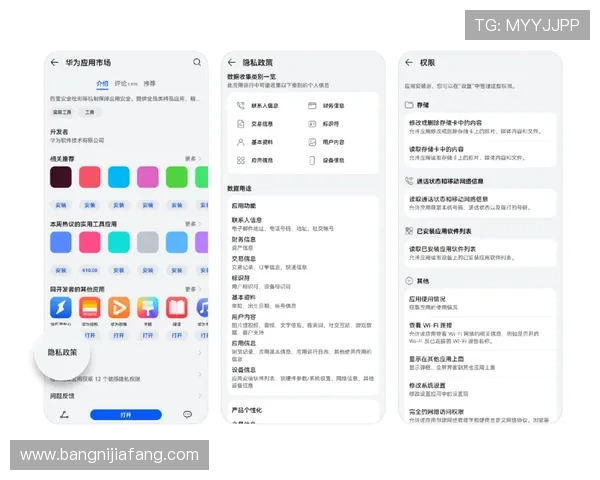Tap the 交易信息 document icon

coord(240,124)
